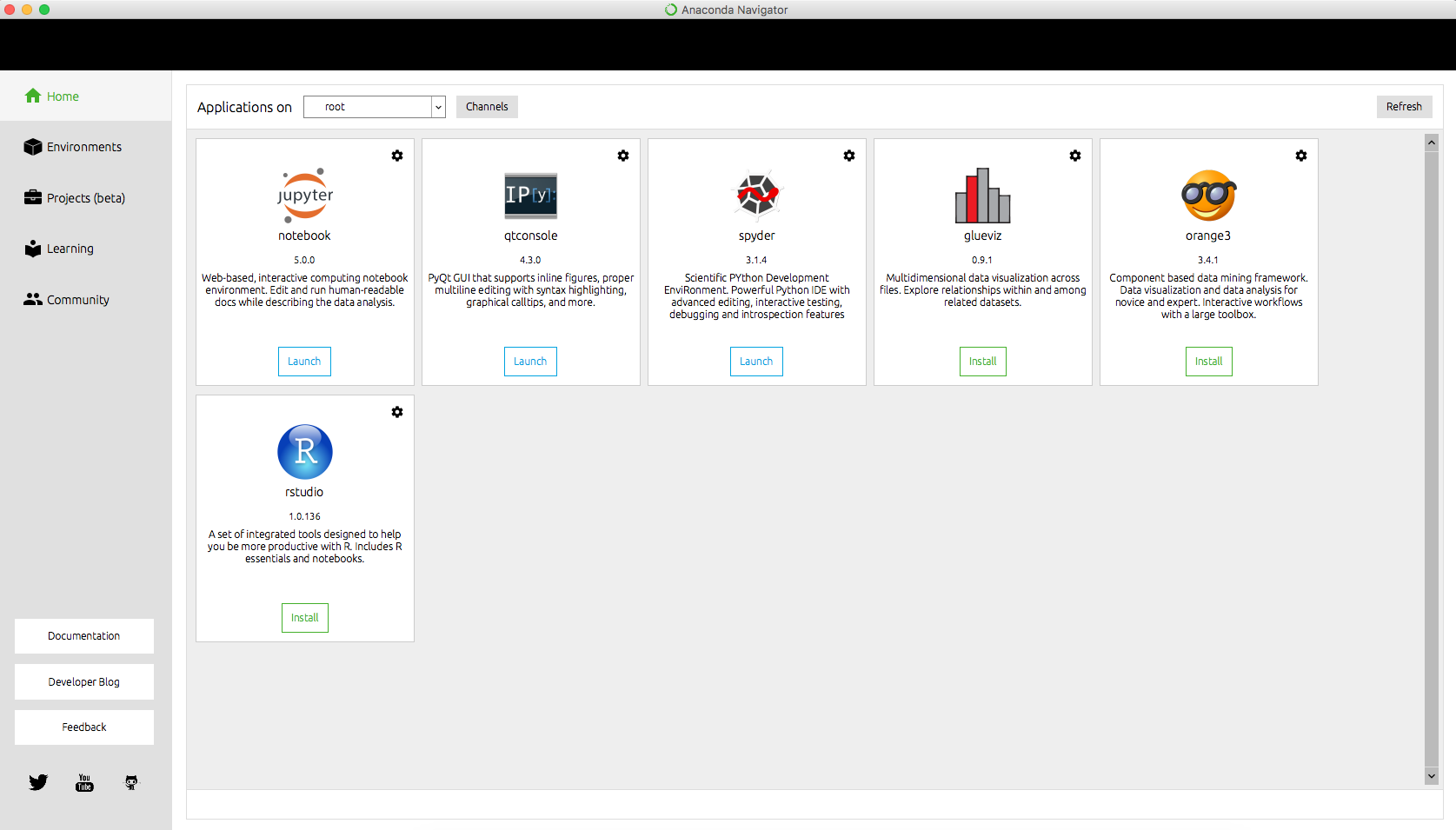1456x830 pixels.
Task: Open the Developer Blog link
Action: 84,682
